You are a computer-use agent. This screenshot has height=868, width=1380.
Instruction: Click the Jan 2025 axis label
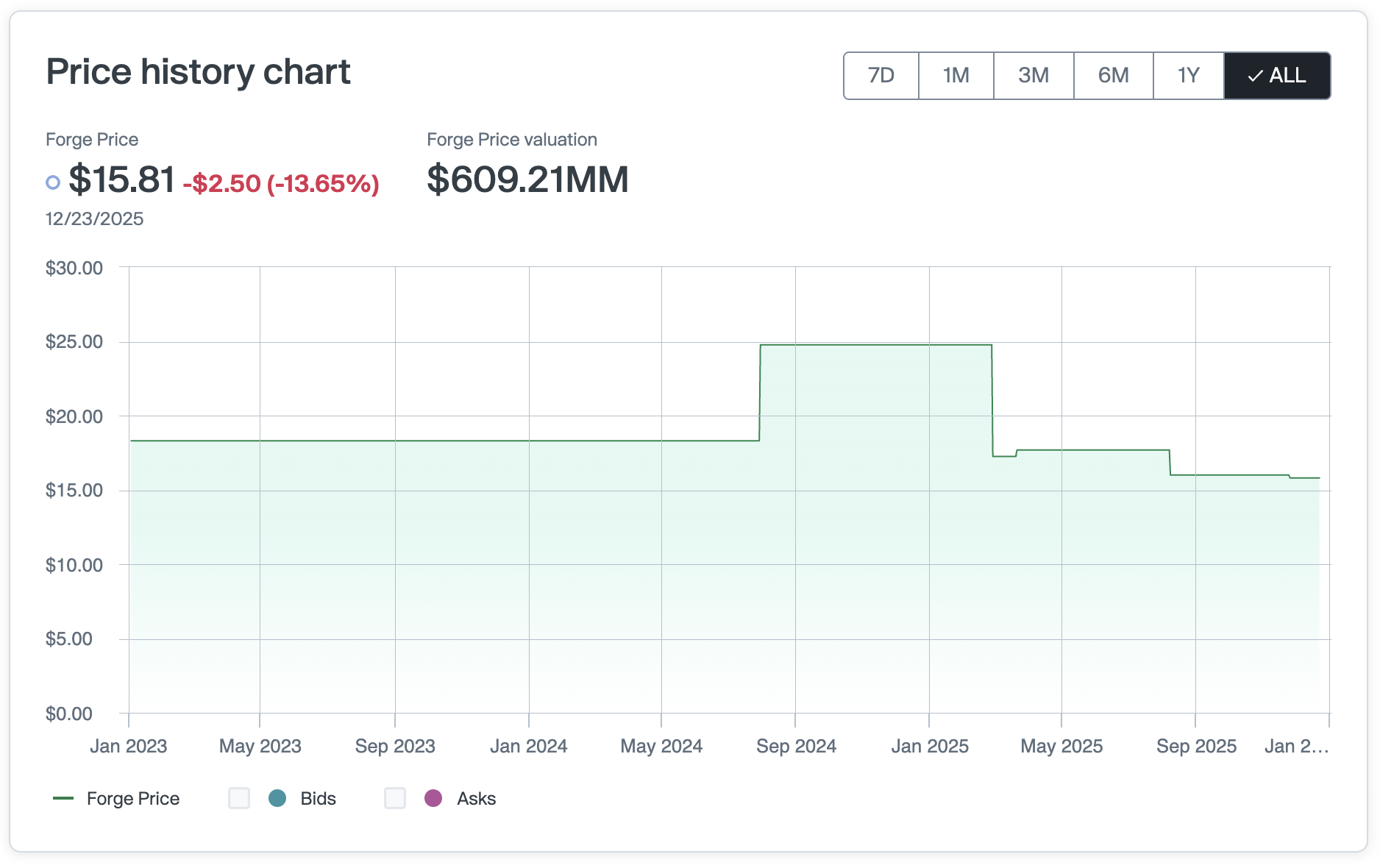(930, 746)
